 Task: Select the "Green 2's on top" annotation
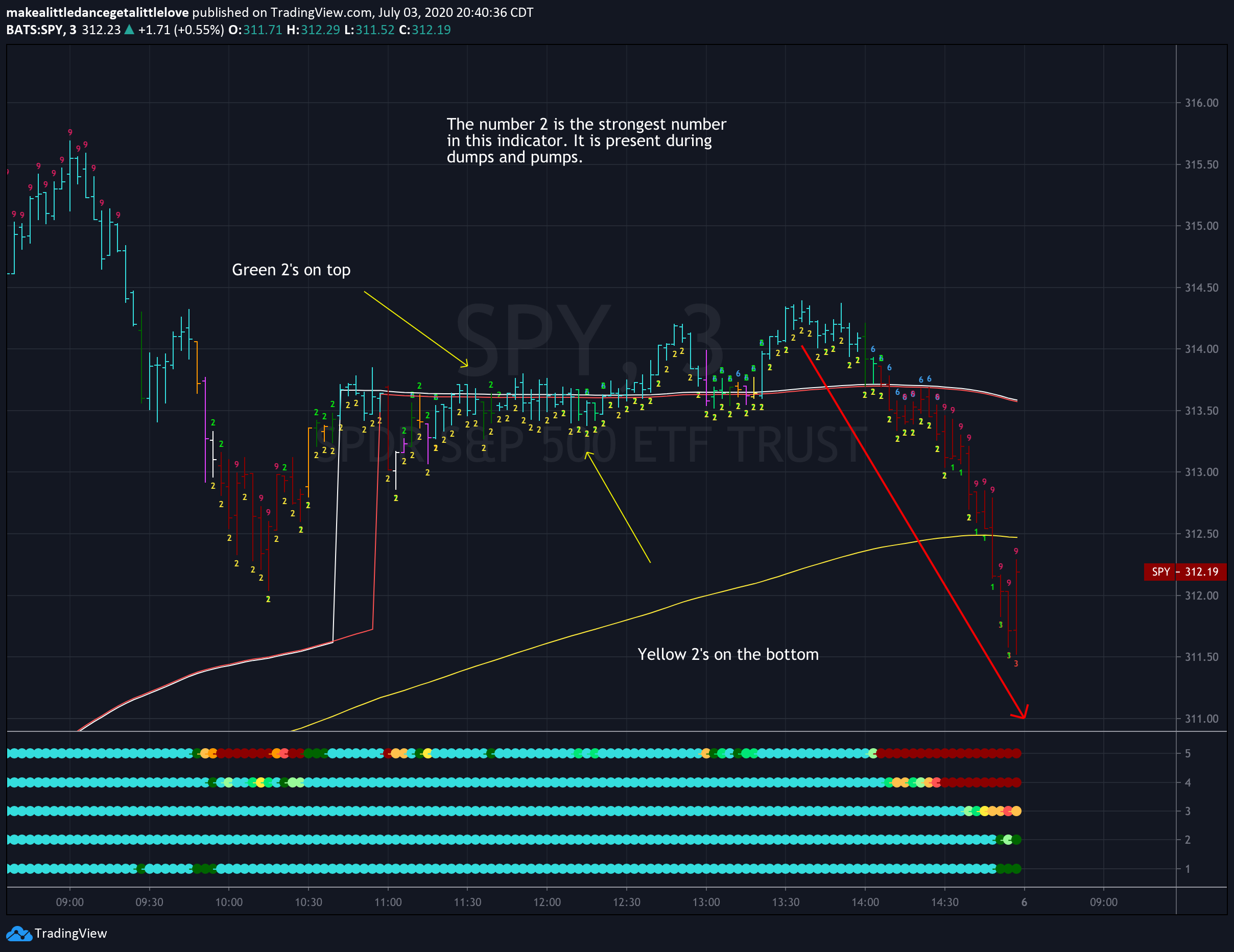pyautogui.click(x=291, y=270)
